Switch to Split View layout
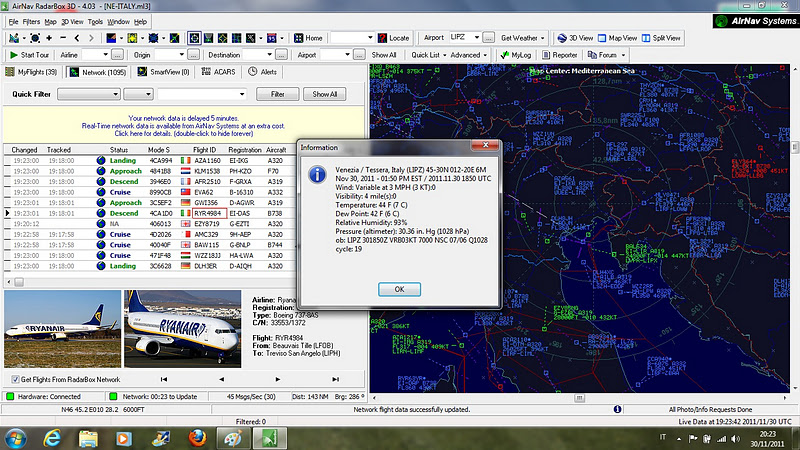This screenshot has height=450, width=800. pyautogui.click(x=661, y=38)
